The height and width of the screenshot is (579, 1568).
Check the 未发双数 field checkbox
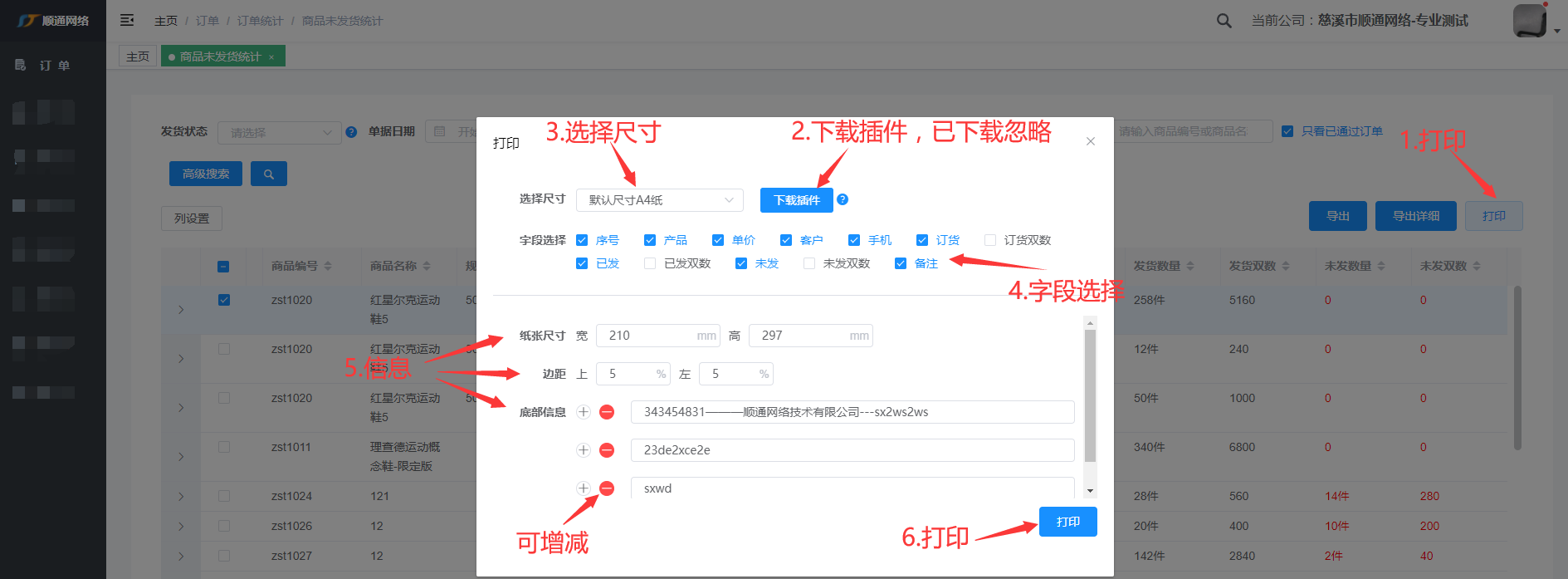(809, 263)
